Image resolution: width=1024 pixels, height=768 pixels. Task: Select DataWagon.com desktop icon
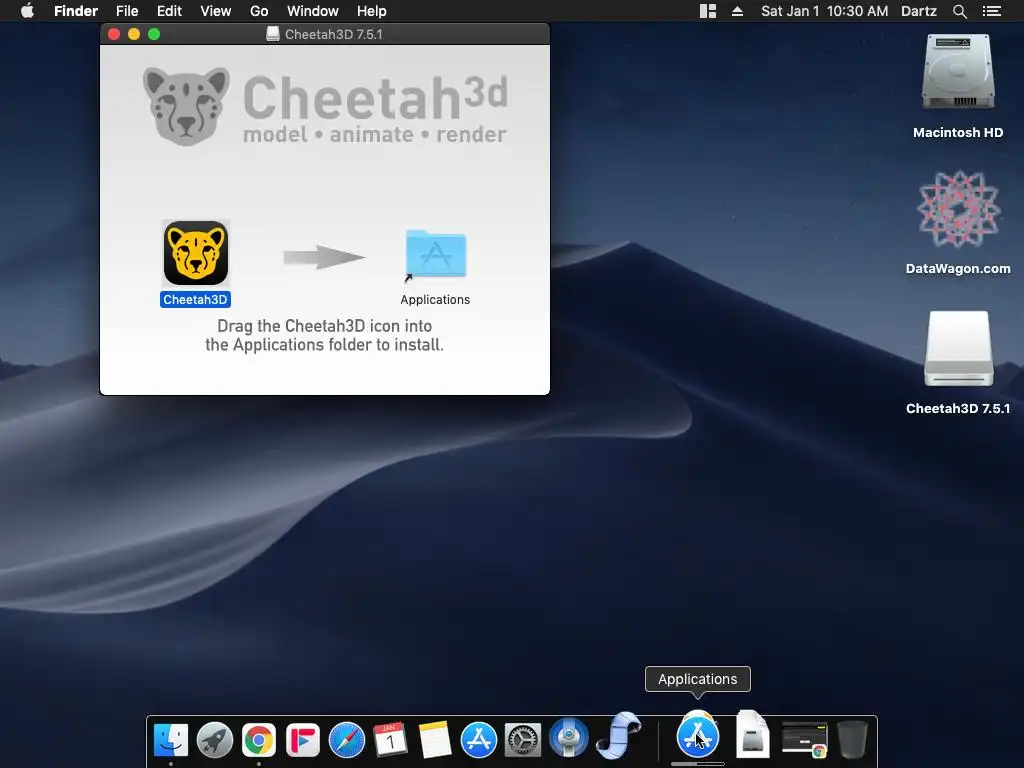coord(958,209)
